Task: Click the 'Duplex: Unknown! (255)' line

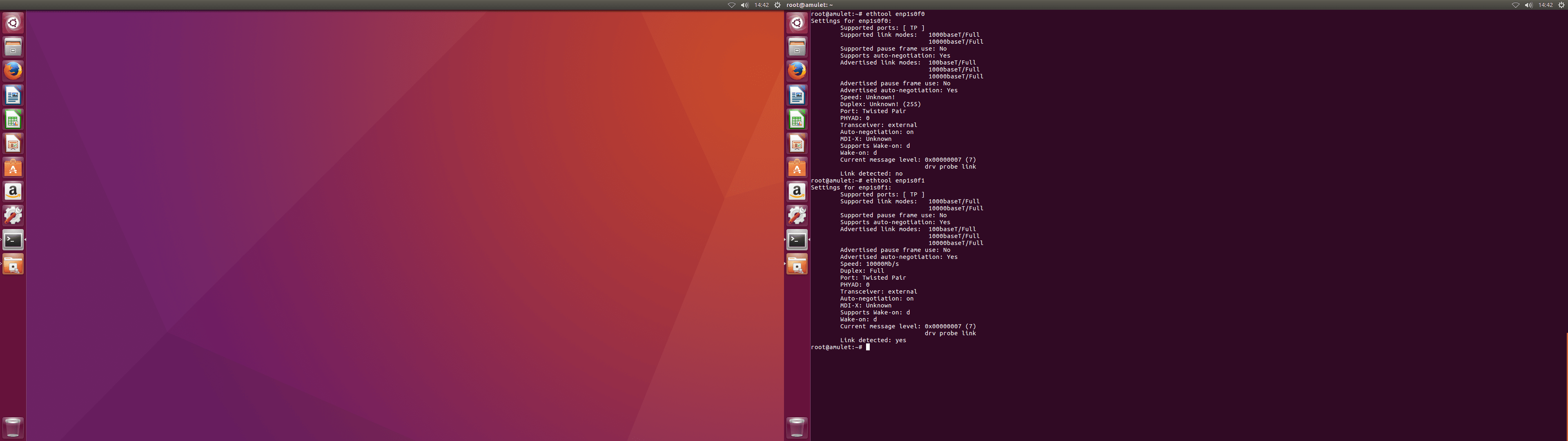Action: tap(880, 104)
